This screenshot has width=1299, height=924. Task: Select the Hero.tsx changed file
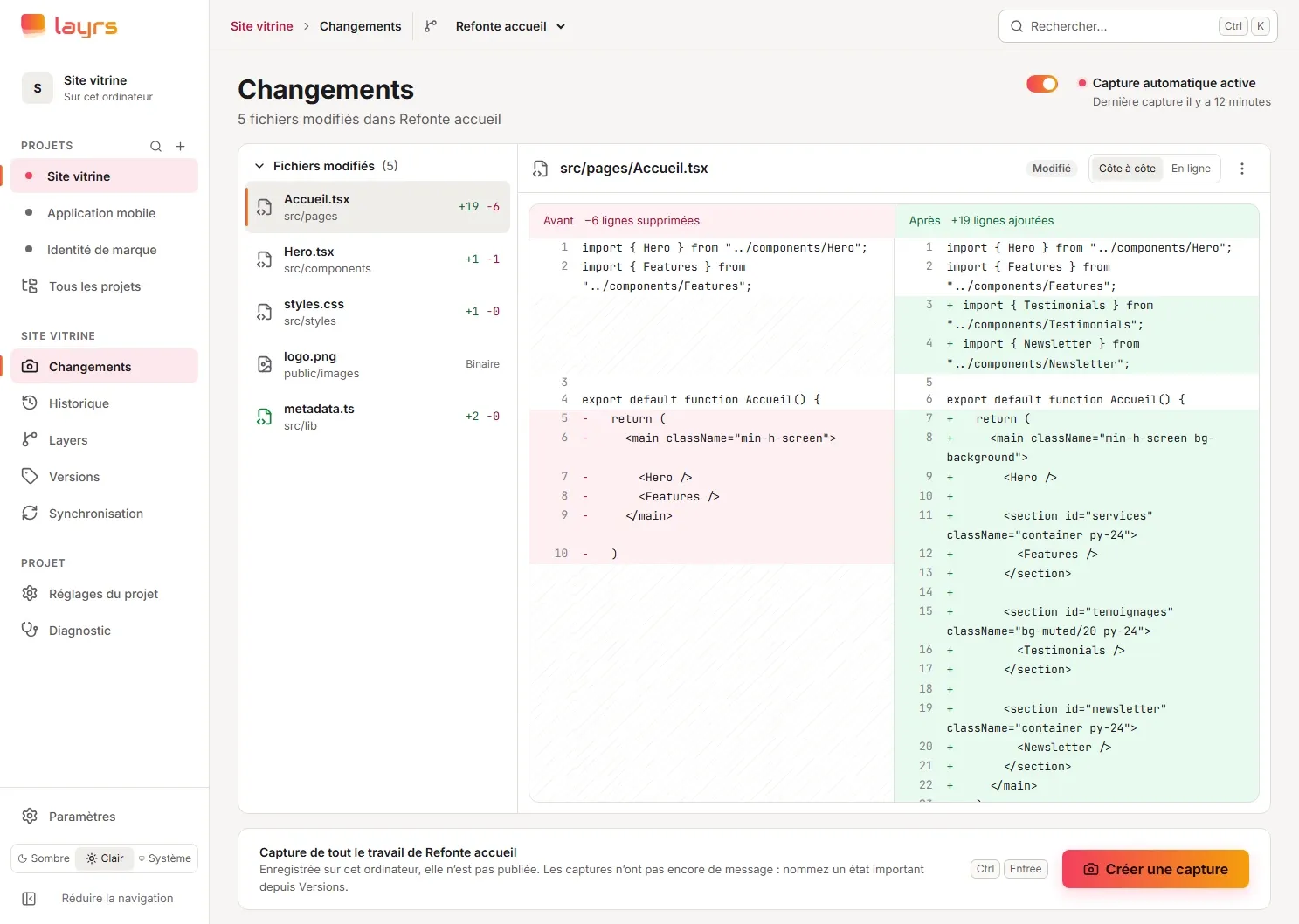coord(378,259)
